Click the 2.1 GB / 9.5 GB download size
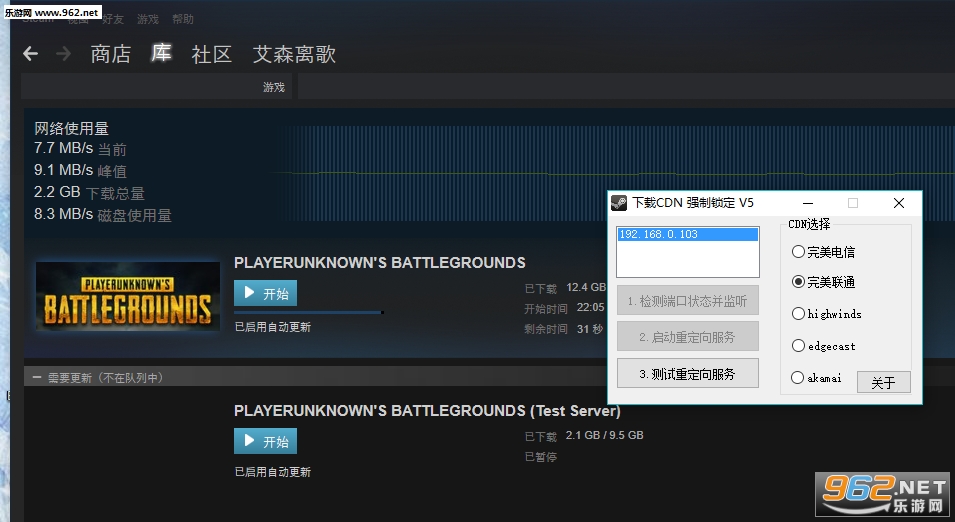 tap(604, 436)
